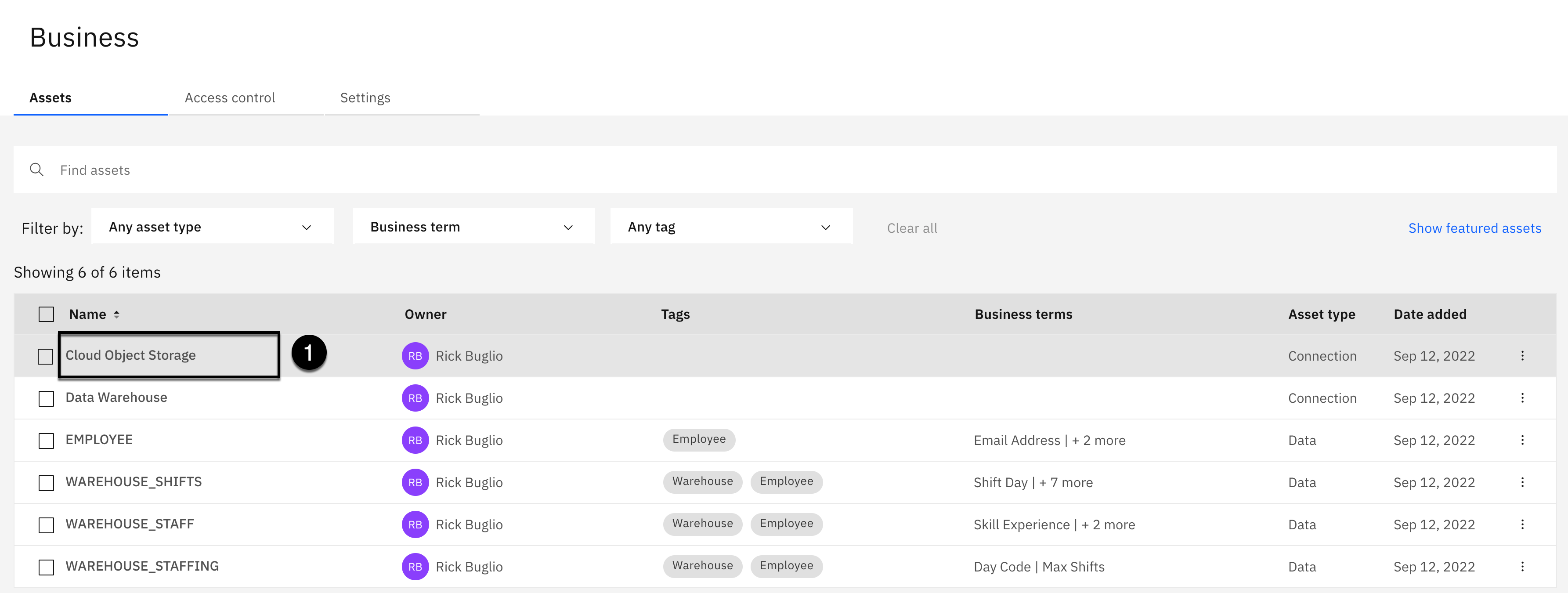Click the search magnifier icon
This screenshot has height=593, width=1568.
point(36,170)
